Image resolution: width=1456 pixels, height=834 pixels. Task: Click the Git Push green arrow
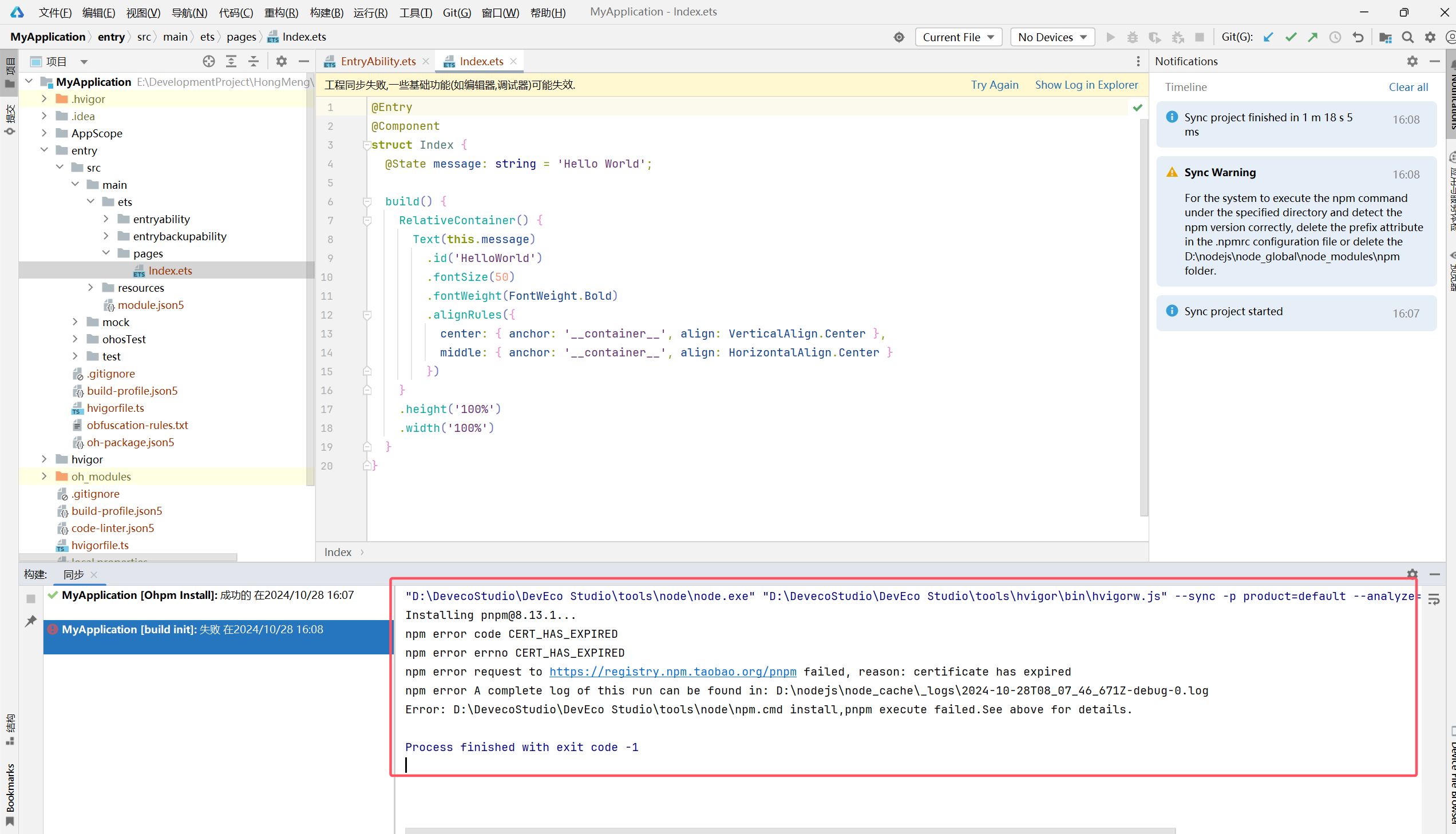point(1312,37)
